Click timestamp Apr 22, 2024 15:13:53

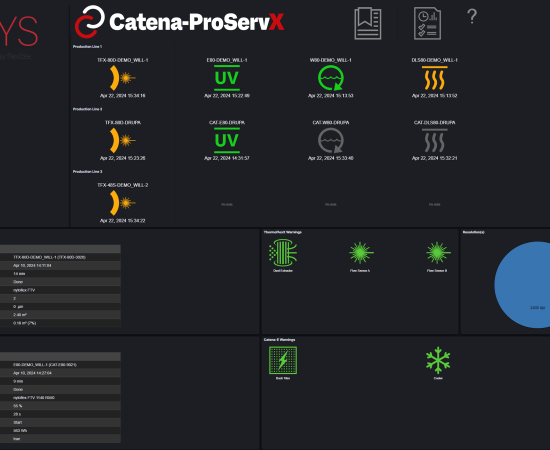[330, 95]
